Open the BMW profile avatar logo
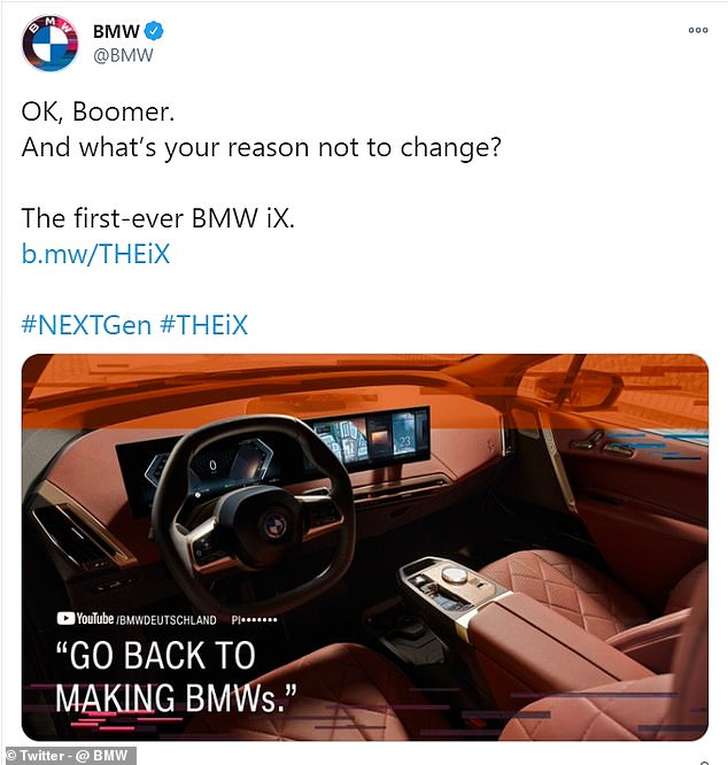The height and width of the screenshot is (765, 728). [50, 43]
